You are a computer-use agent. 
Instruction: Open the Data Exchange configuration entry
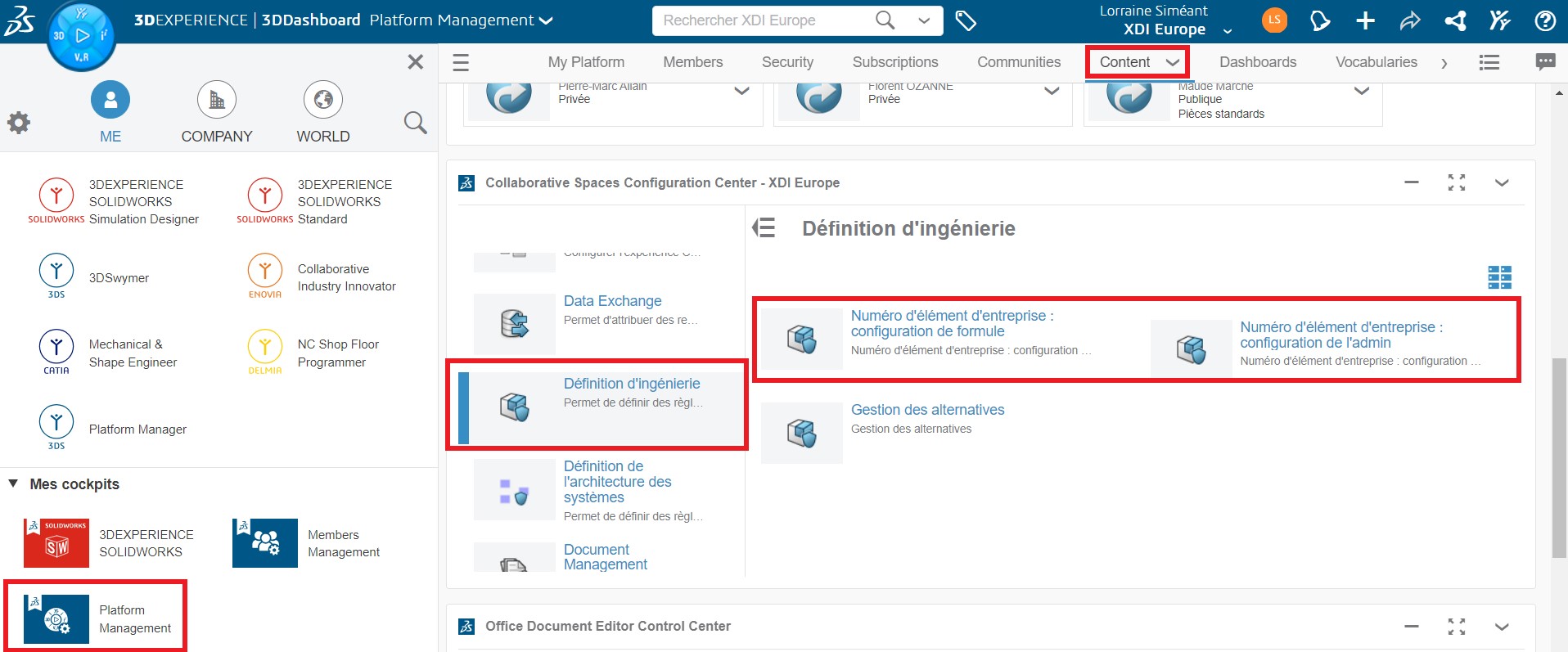pyautogui.click(x=612, y=301)
